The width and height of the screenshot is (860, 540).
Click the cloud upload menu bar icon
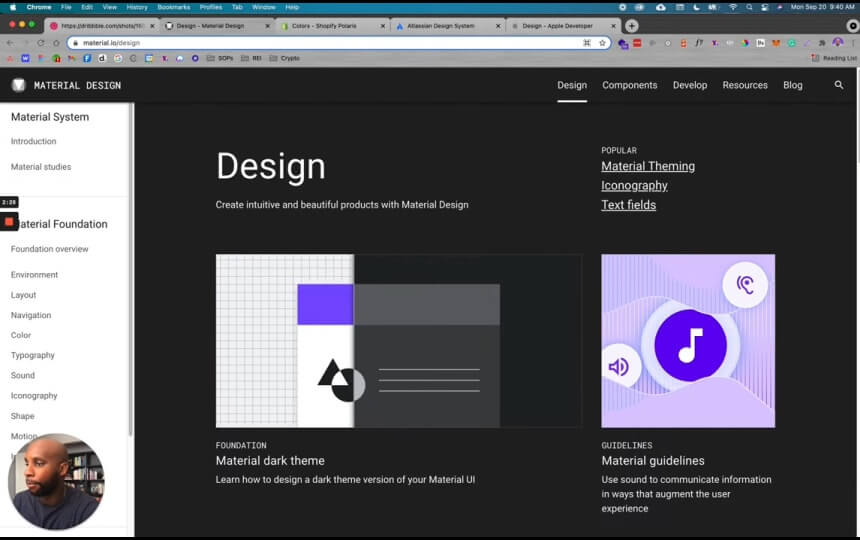(x=660, y=7)
